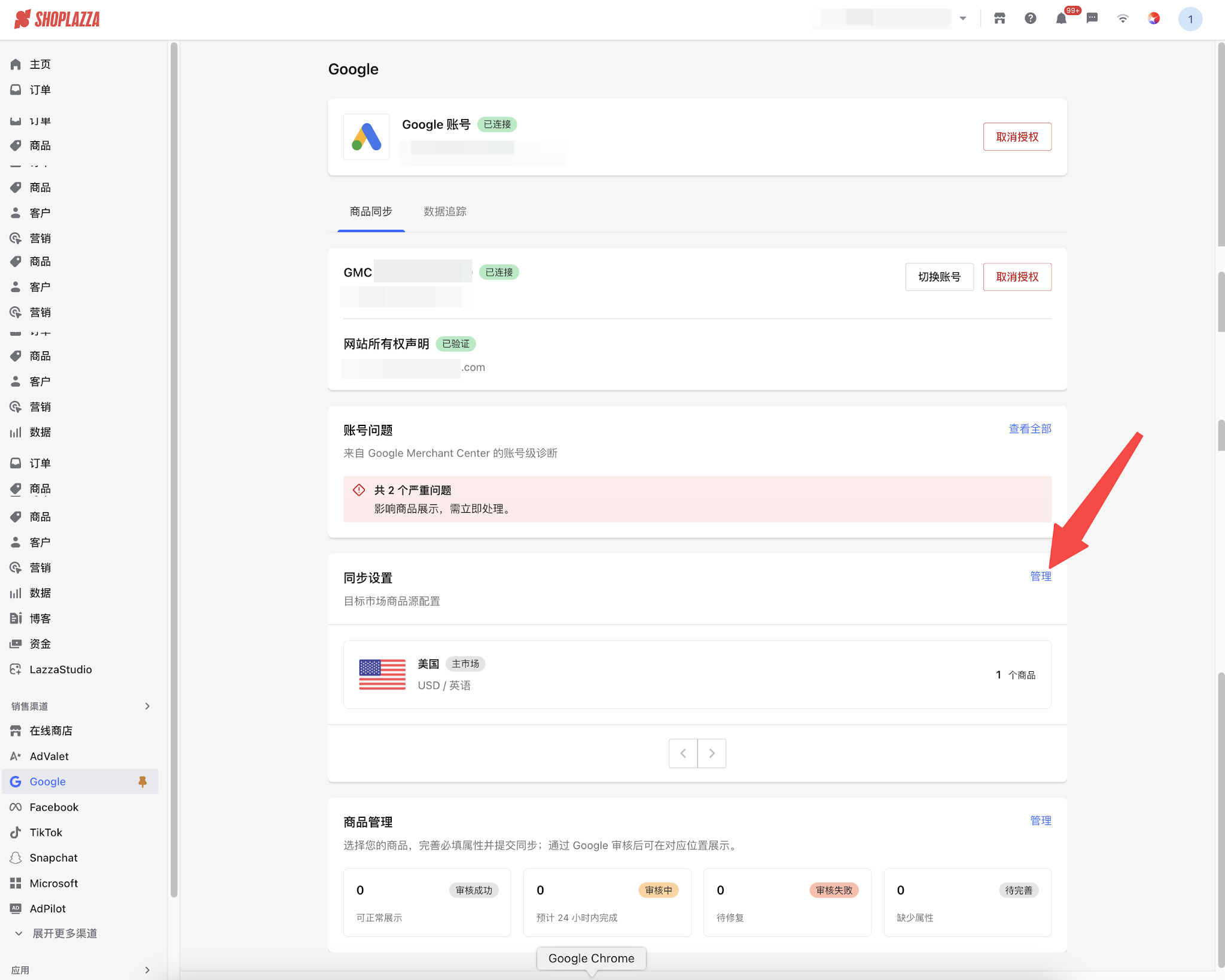Open the 审核成功 product card
Screen dimensions: 1225x980
pyautogui.click(x=427, y=902)
